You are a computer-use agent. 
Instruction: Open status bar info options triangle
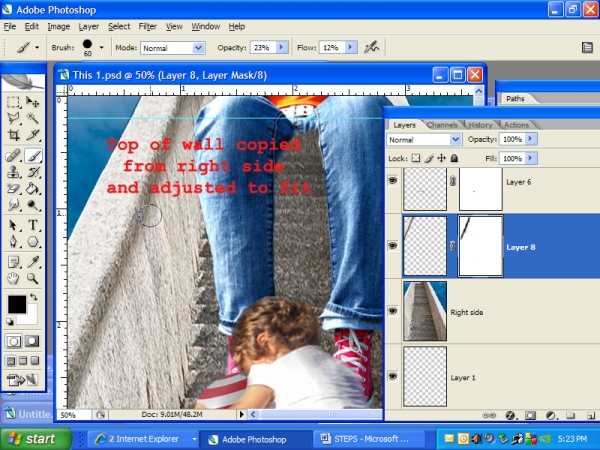coord(241,414)
